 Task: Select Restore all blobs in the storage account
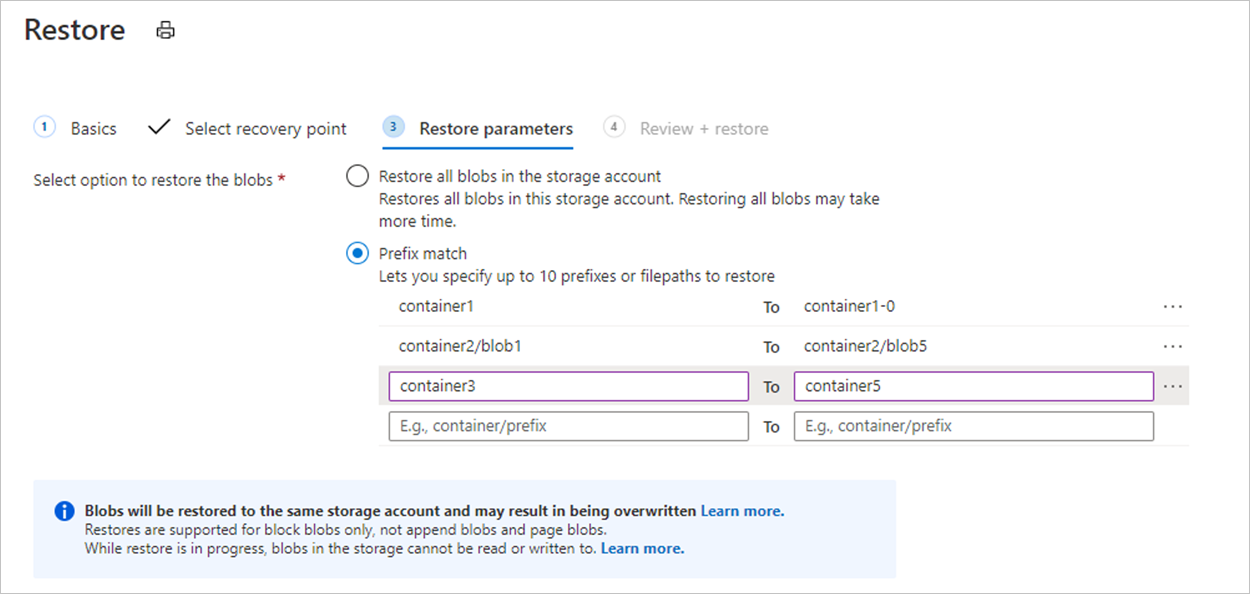pyautogui.click(x=357, y=175)
